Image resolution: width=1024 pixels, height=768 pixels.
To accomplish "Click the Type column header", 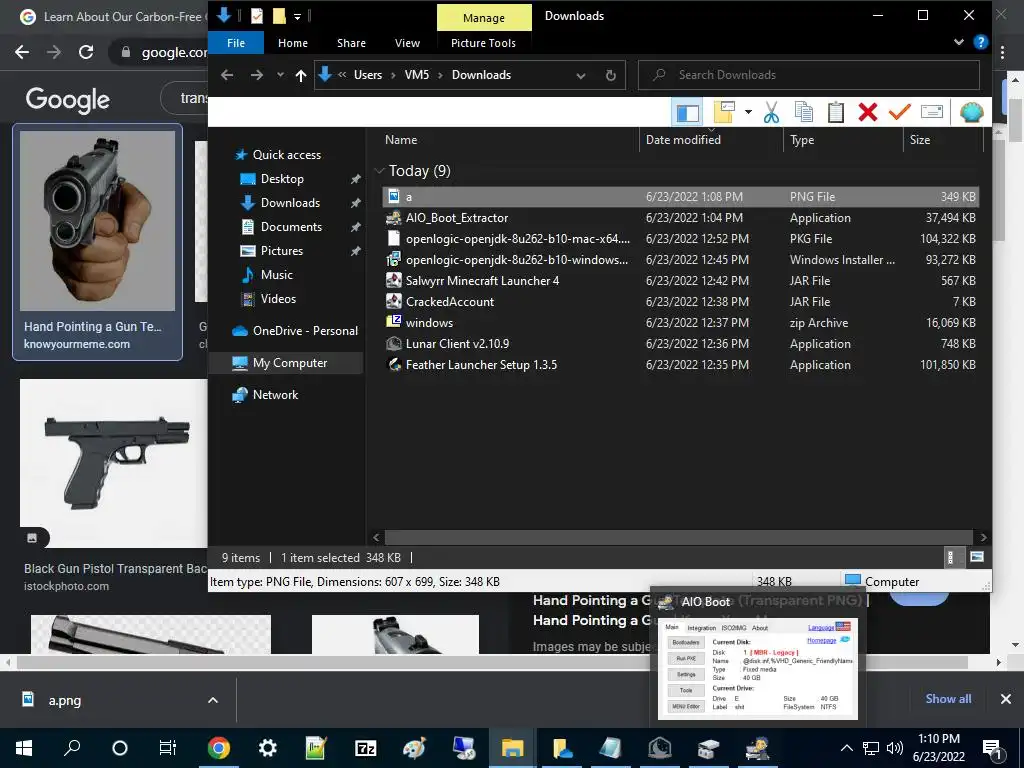I will click(x=802, y=140).
